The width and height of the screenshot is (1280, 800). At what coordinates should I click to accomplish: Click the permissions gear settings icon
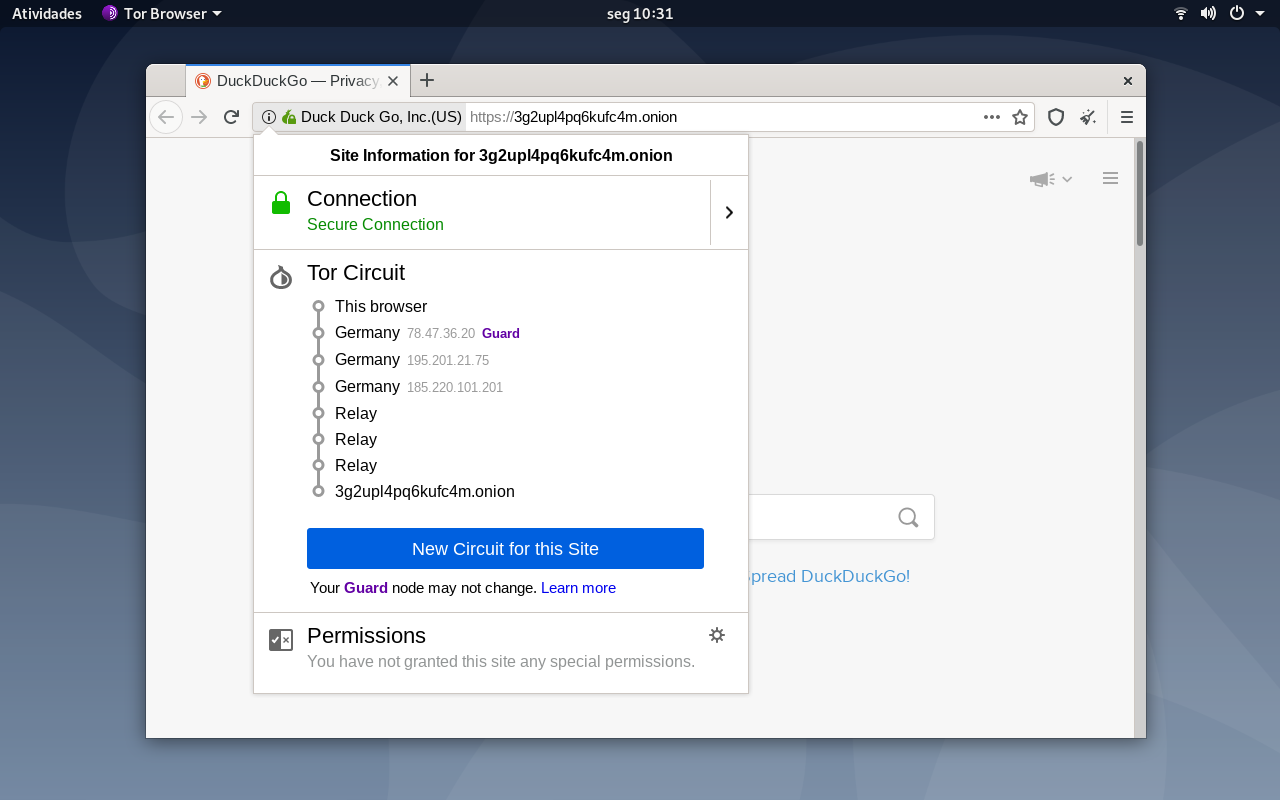pyautogui.click(x=717, y=635)
